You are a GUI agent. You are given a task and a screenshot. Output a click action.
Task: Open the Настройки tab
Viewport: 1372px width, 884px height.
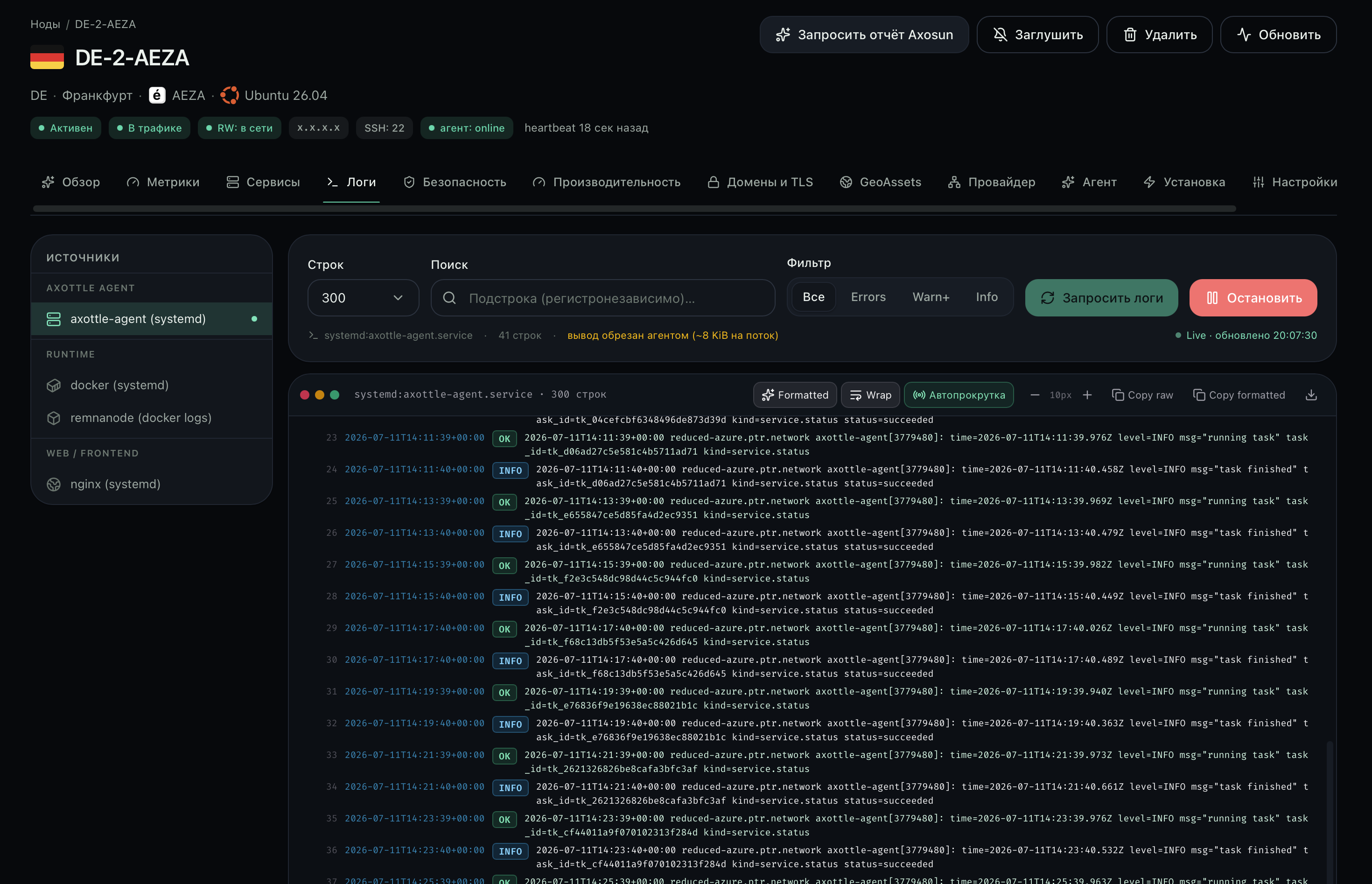tap(1295, 182)
